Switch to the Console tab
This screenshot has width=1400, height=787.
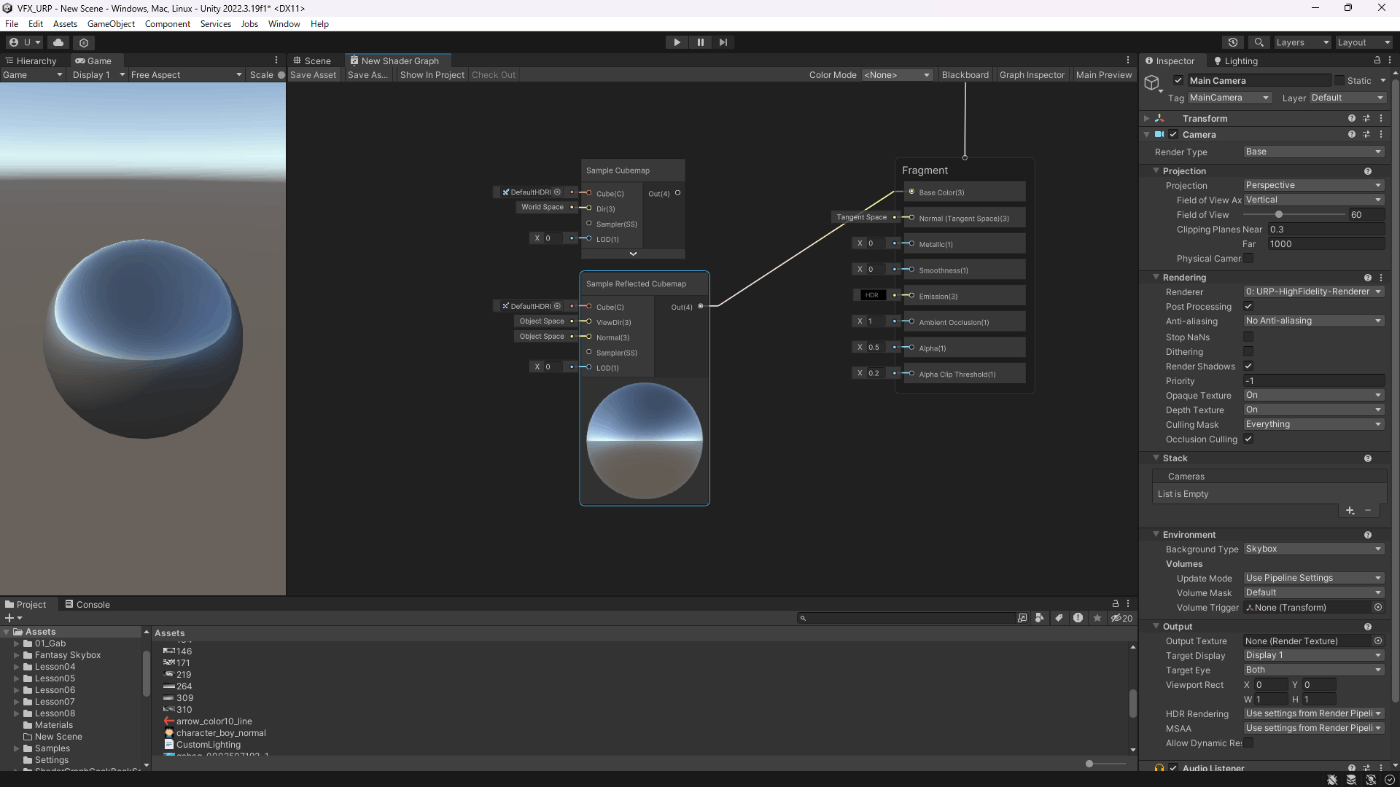87,604
